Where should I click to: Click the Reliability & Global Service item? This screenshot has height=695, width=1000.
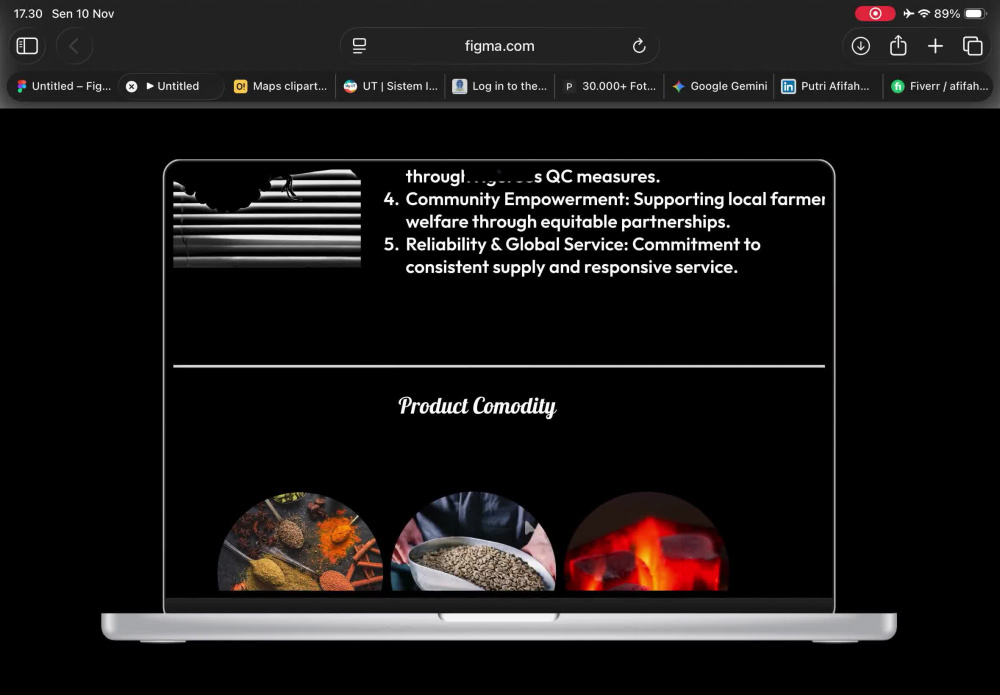[x=572, y=256]
